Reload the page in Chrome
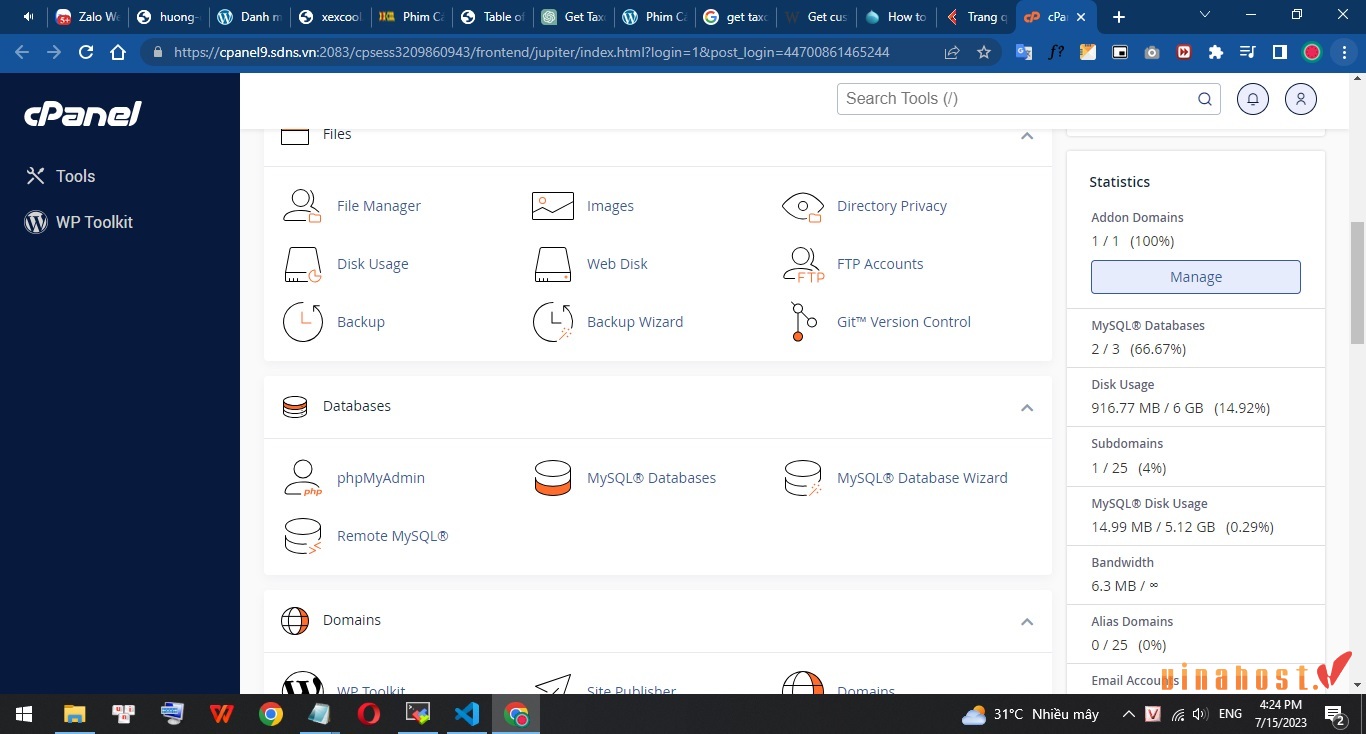Screen dimensions: 1366x734 86,52
